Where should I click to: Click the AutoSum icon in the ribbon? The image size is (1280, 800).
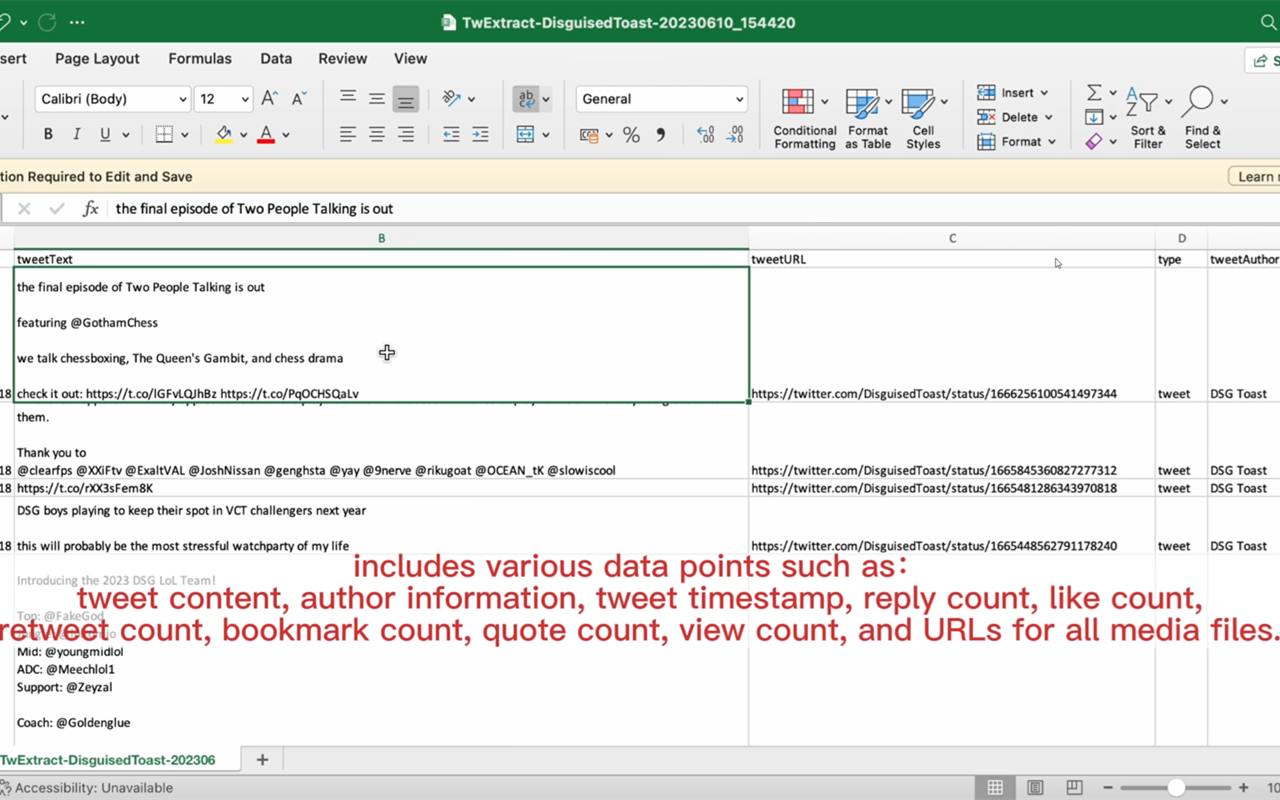tap(1095, 91)
